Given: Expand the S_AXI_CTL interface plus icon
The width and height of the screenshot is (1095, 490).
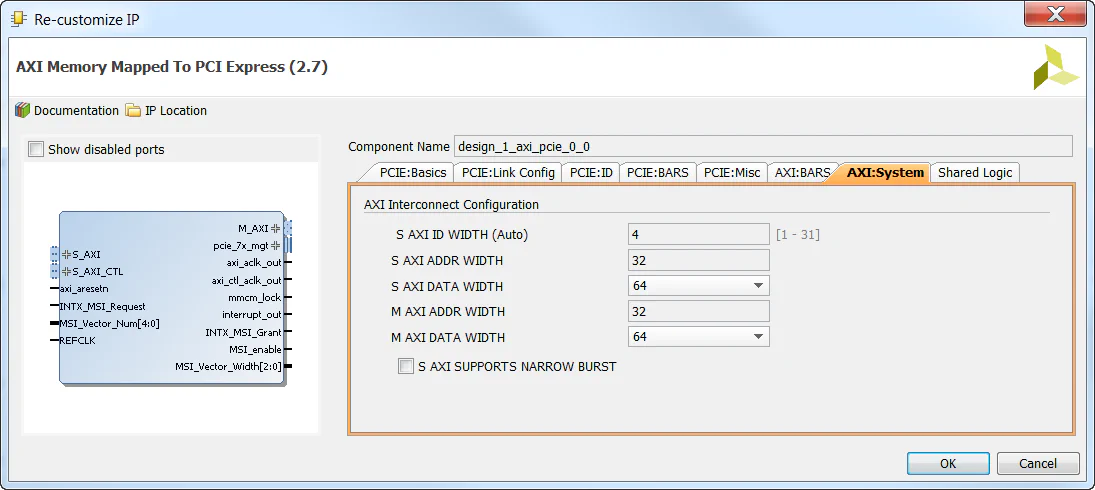Looking at the screenshot, I should (67, 272).
